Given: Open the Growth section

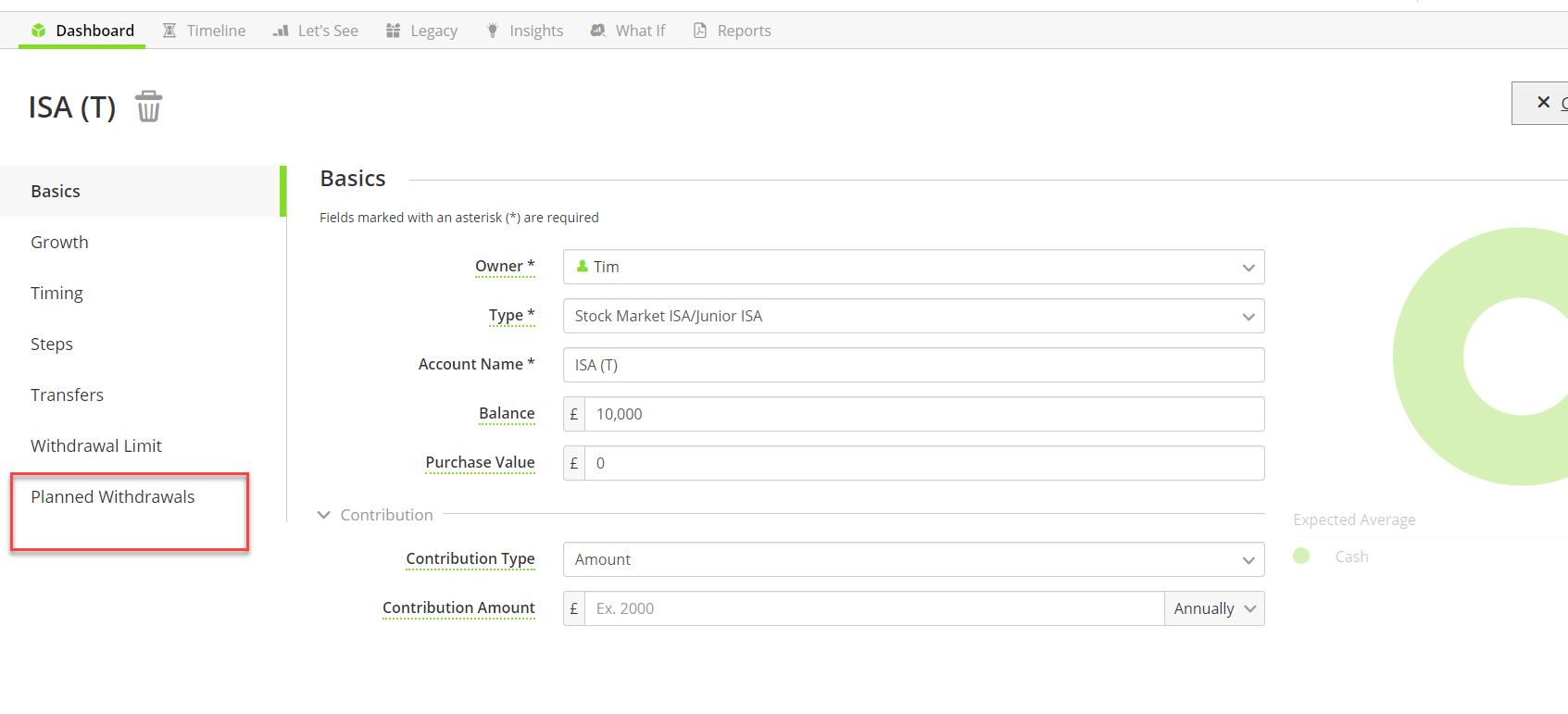Looking at the screenshot, I should pyautogui.click(x=143, y=242).
